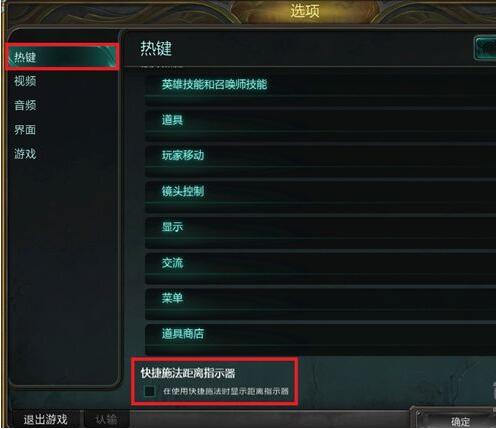Open the 游戏 settings tab
The width and height of the screenshot is (496, 429).
[x=25, y=154]
